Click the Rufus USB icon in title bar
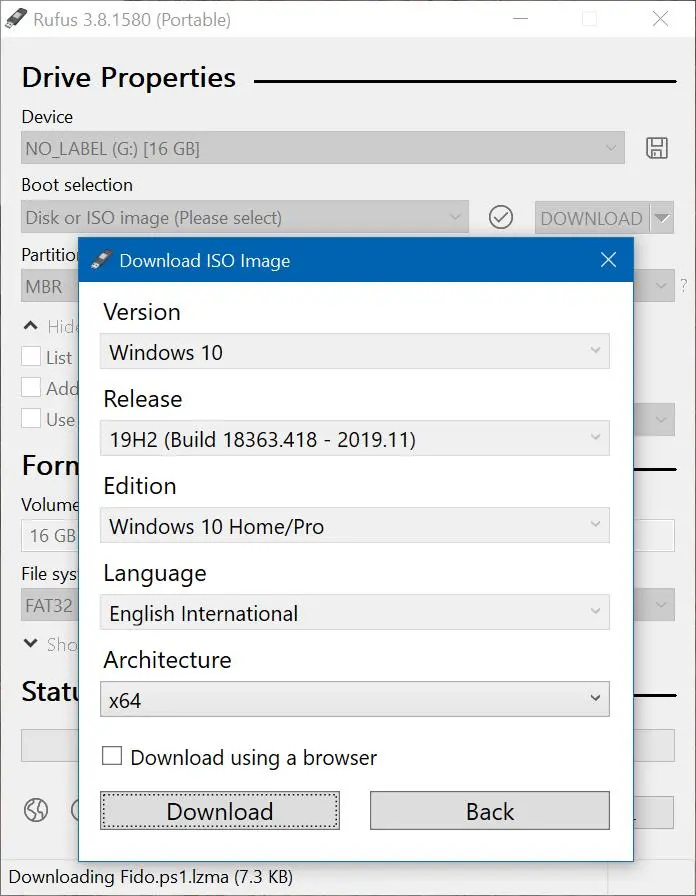696x896 pixels. [x=15, y=19]
